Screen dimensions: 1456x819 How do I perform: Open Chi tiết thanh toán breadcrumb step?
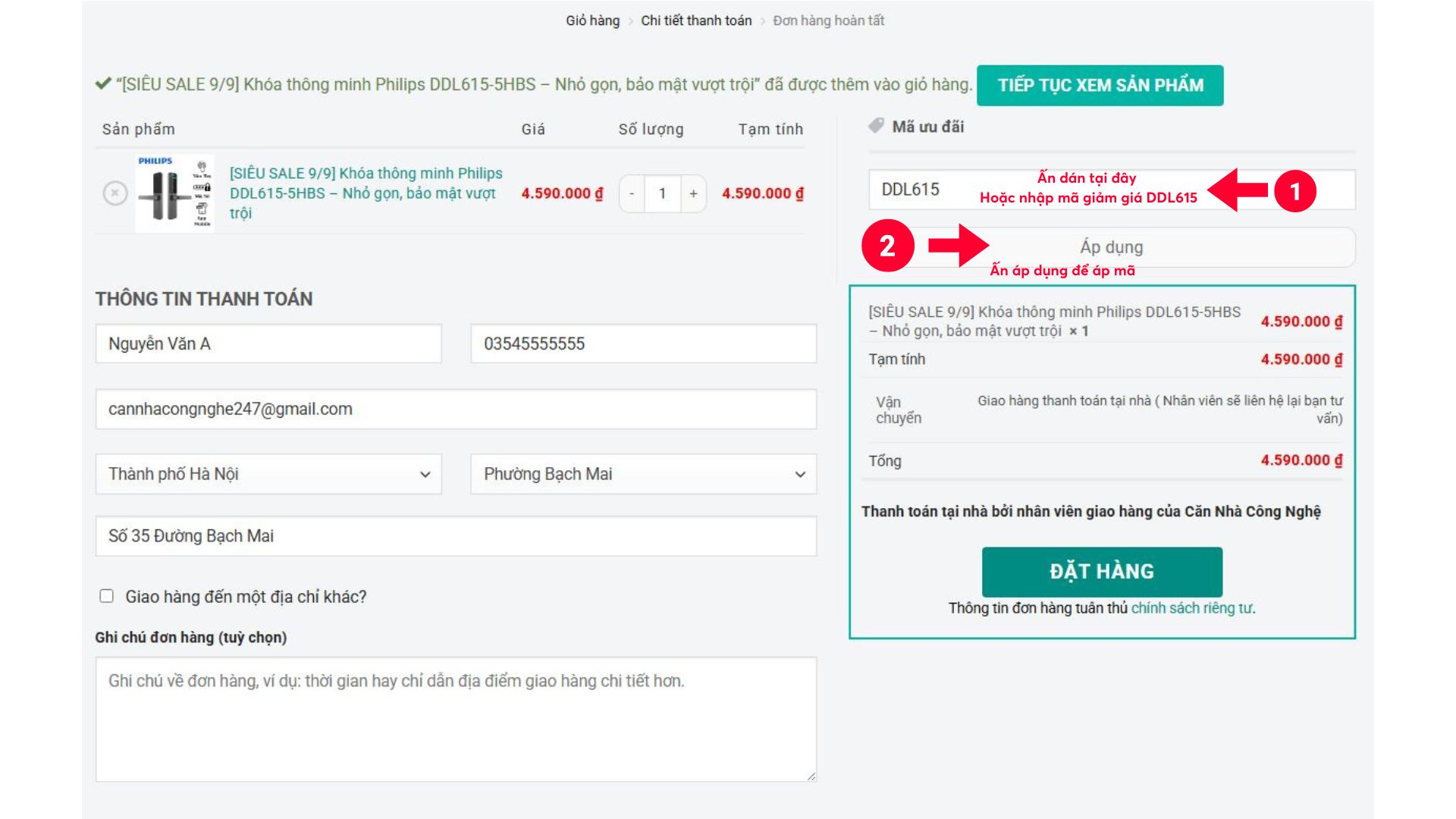(696, 20)
